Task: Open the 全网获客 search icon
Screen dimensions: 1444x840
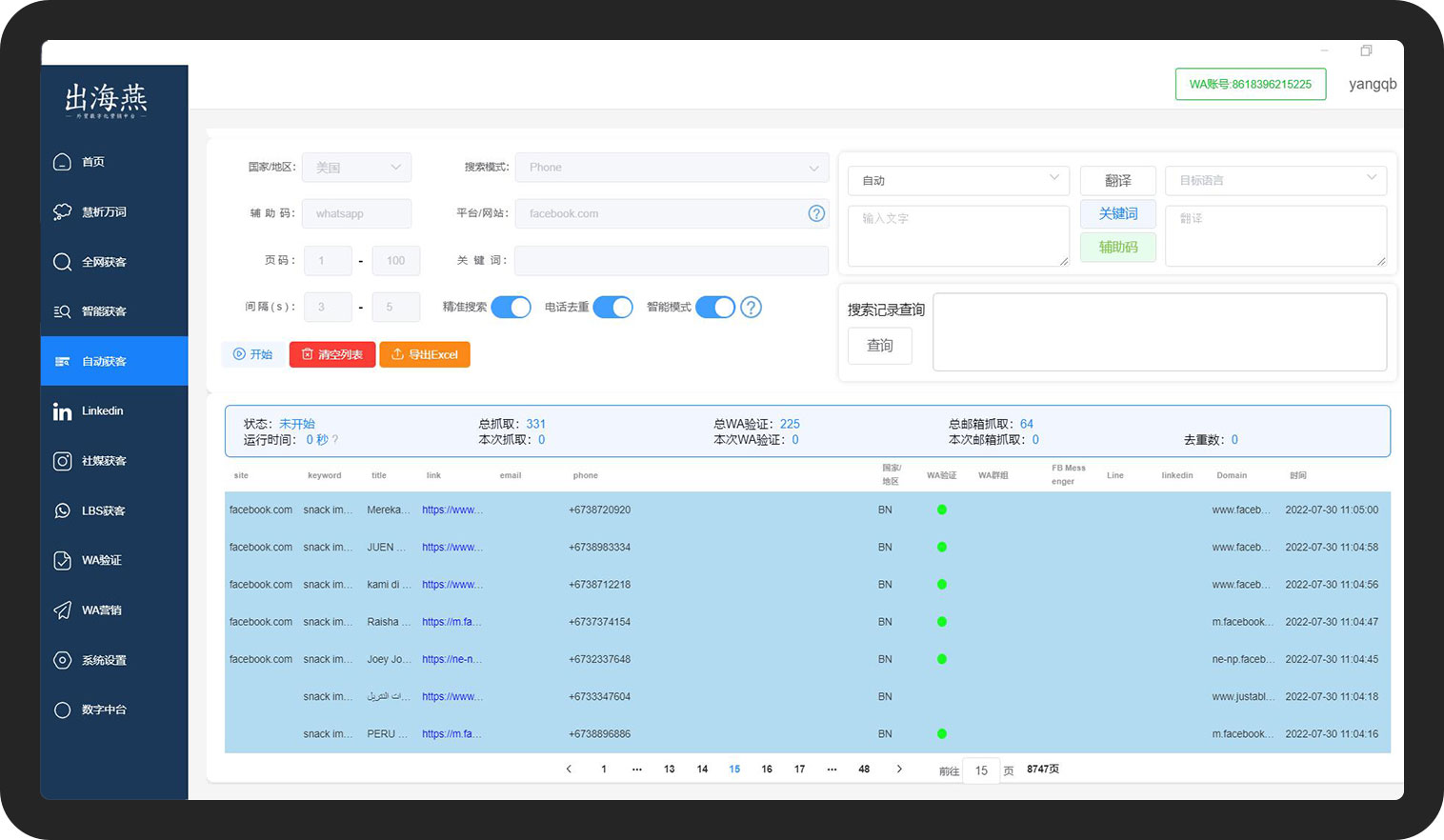Action: pos(62,262)
